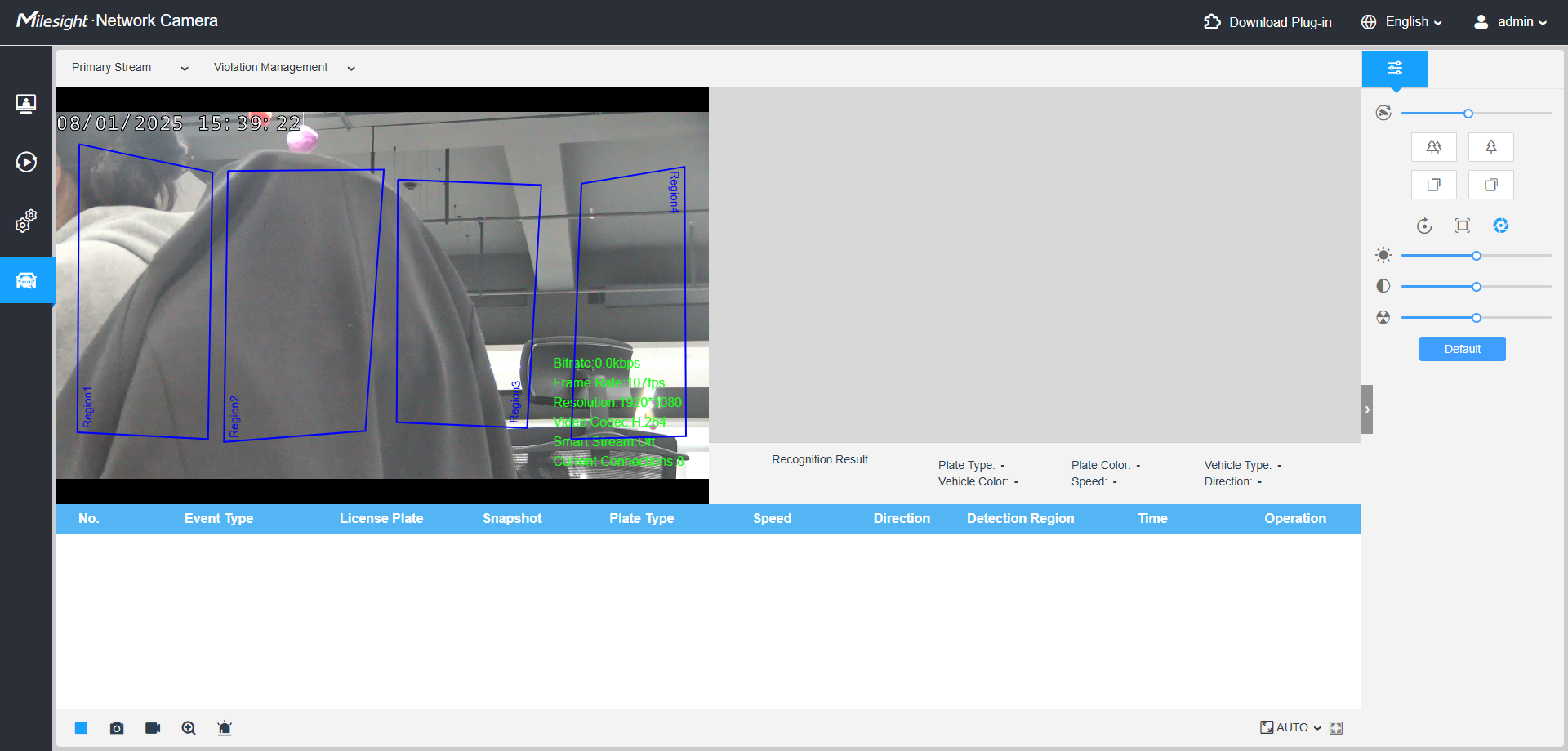
Task: Click the zoom in single-tree button
Action: 1491,147
